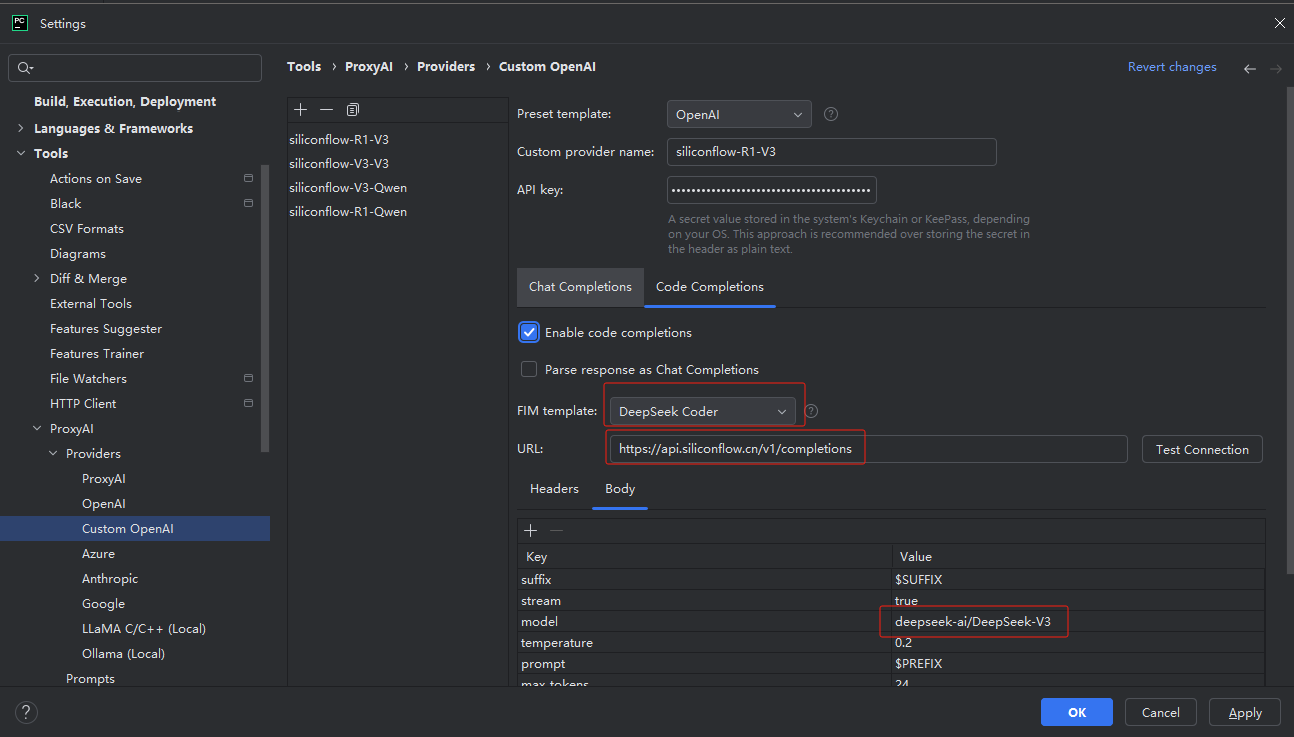Image resolution: width=1294 pixels, height=737 pixels.
Task: Open Features Trainer settings
Action: click(96, 353)
